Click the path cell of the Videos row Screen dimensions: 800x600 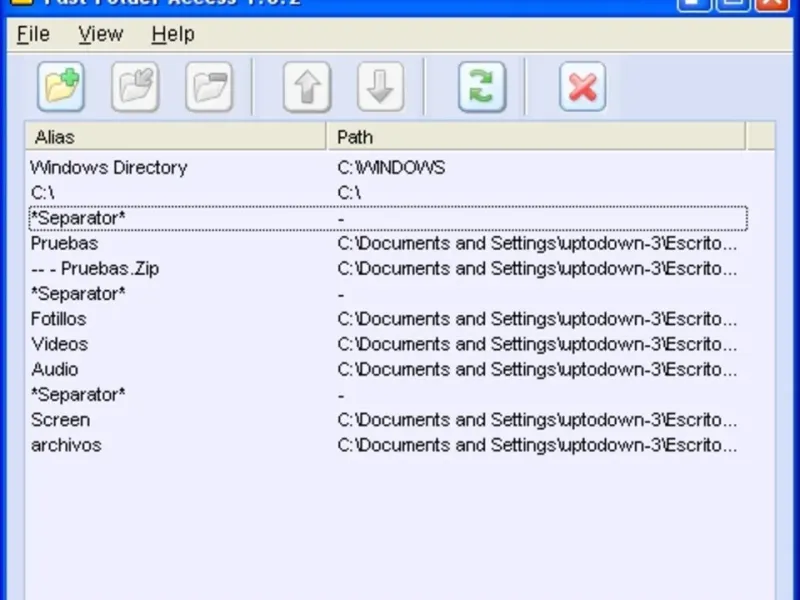(x=537, y=344)
